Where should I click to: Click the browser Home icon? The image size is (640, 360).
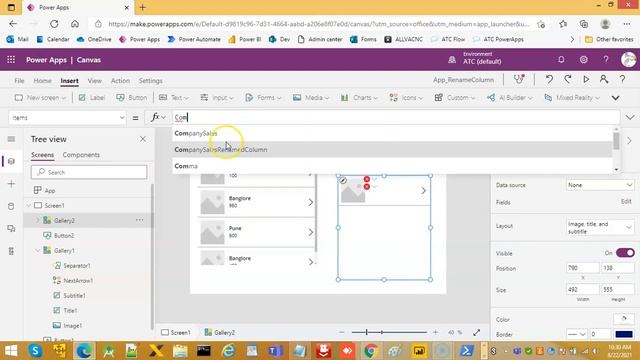pos(75,24)
